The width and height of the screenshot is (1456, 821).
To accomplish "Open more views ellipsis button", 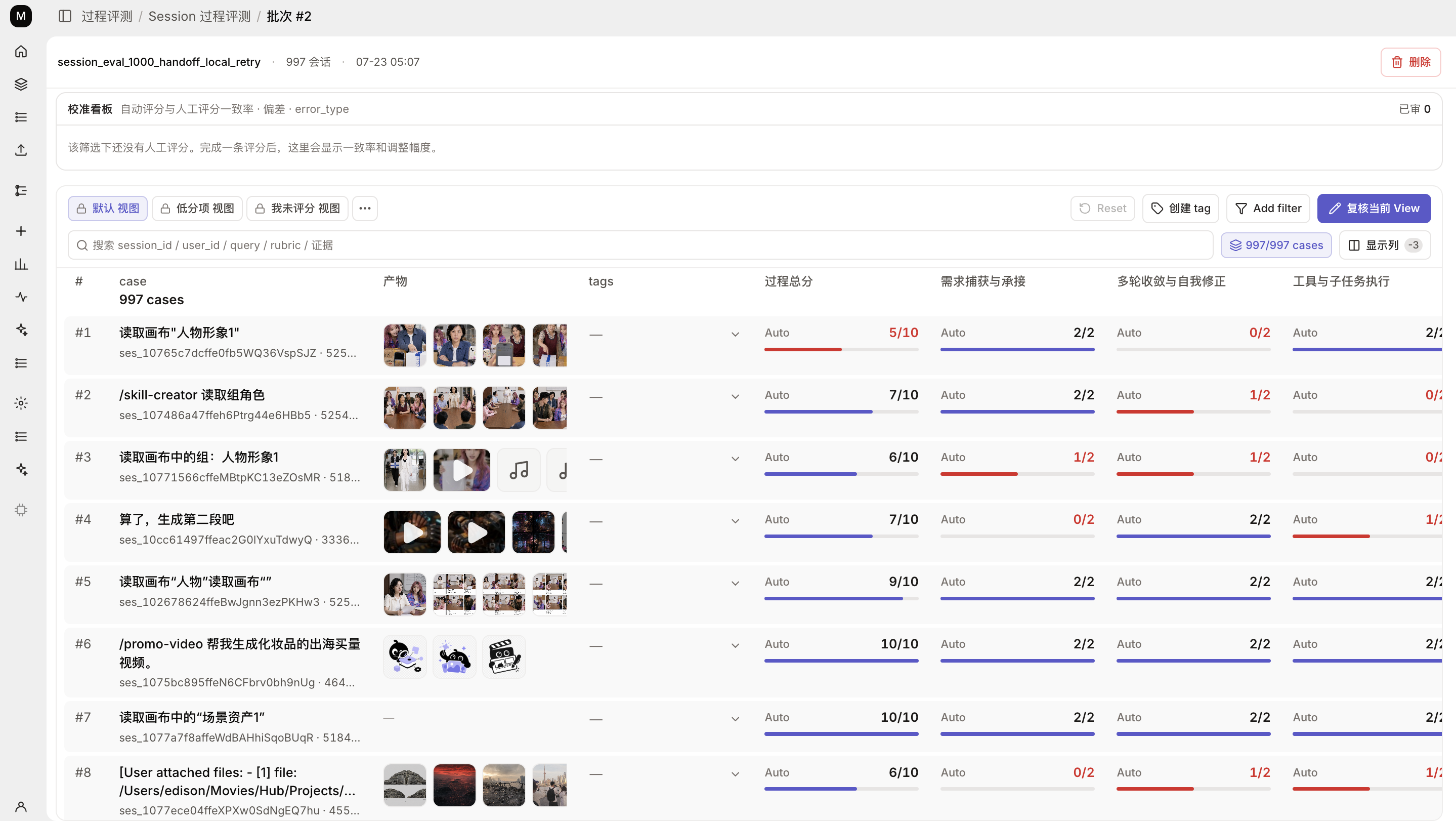I will 365,209.
